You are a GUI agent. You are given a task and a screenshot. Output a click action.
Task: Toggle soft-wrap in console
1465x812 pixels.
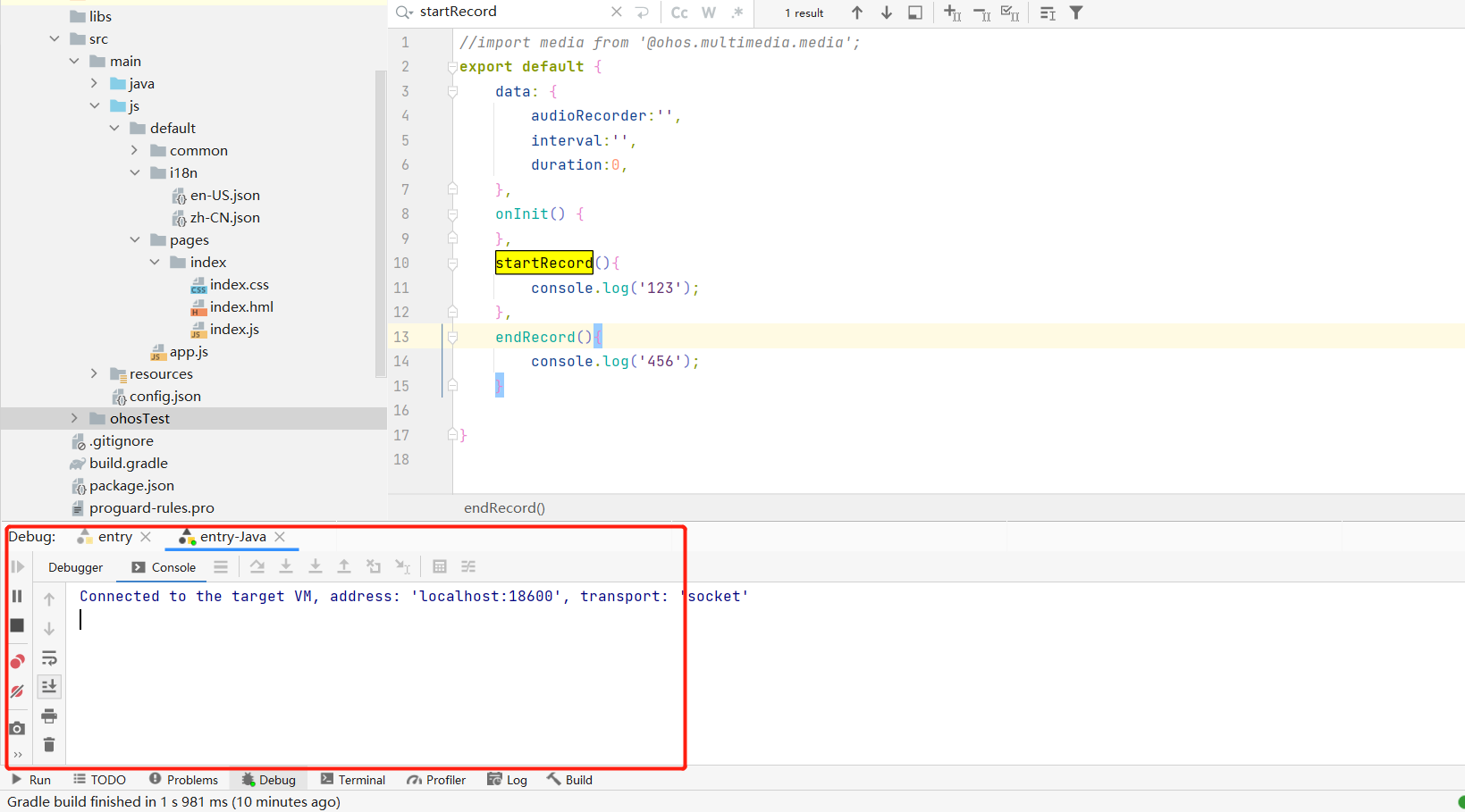[49, 658]
